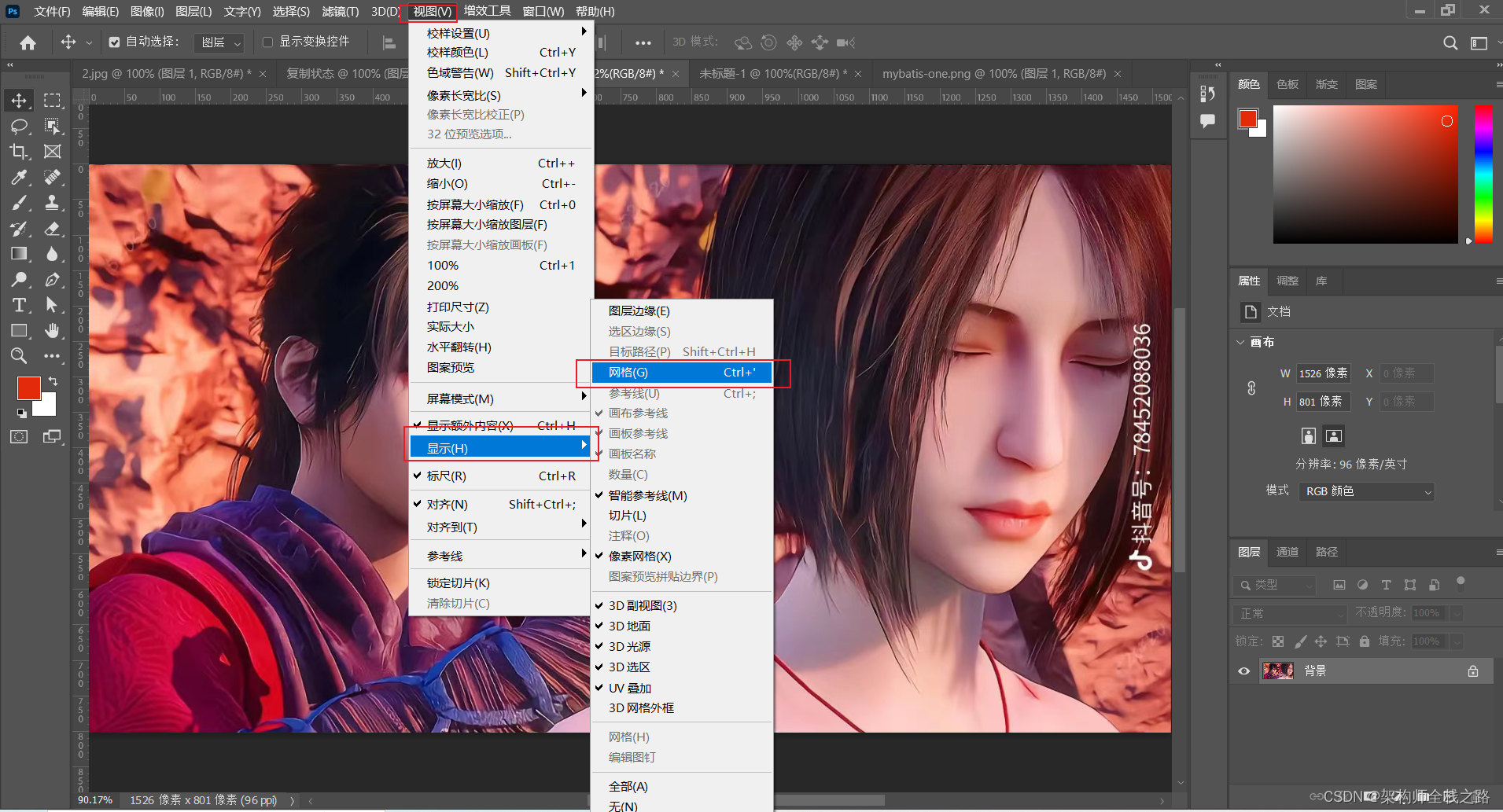Click 锁定切片(K) menu item
This screenshot has height=812, width=1503.
coord(500,582)
